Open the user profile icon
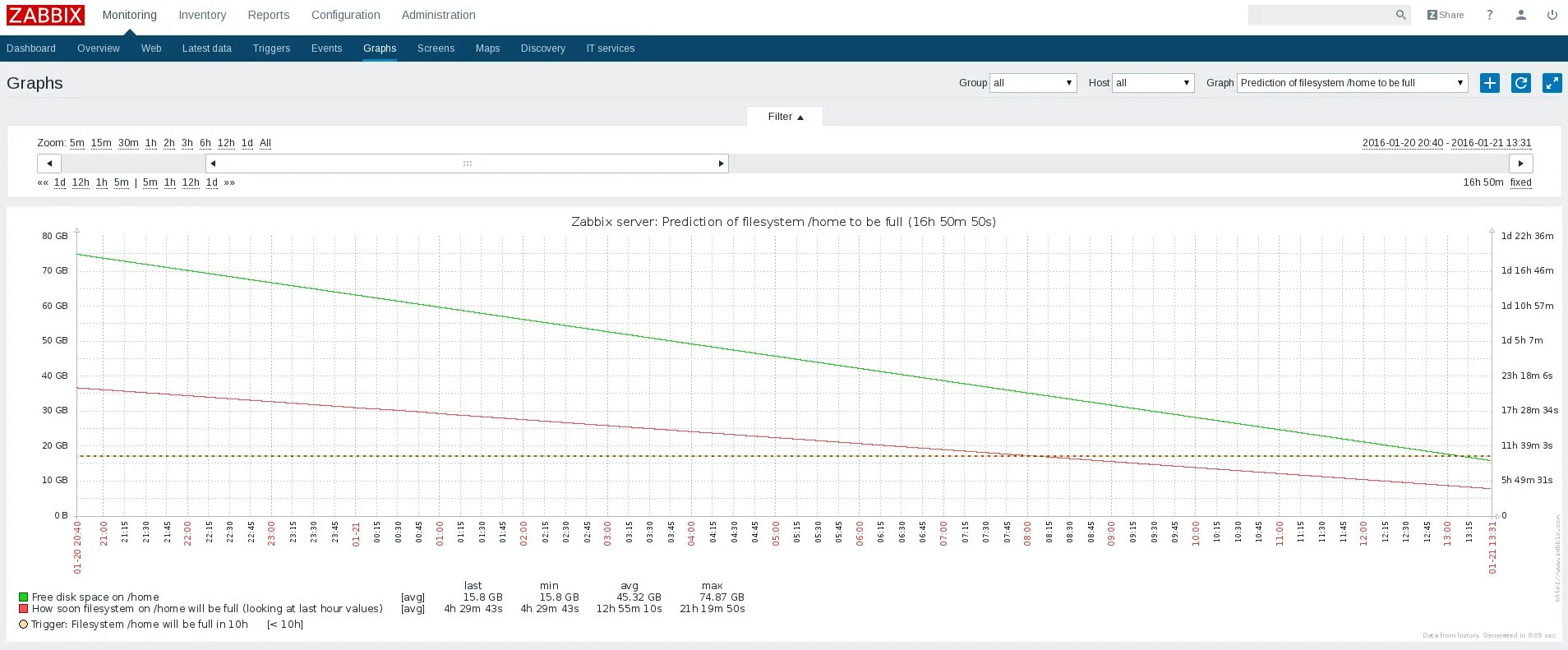Image resolution: width=1568 pixels, height=650 pixels. click(1521, 15)
